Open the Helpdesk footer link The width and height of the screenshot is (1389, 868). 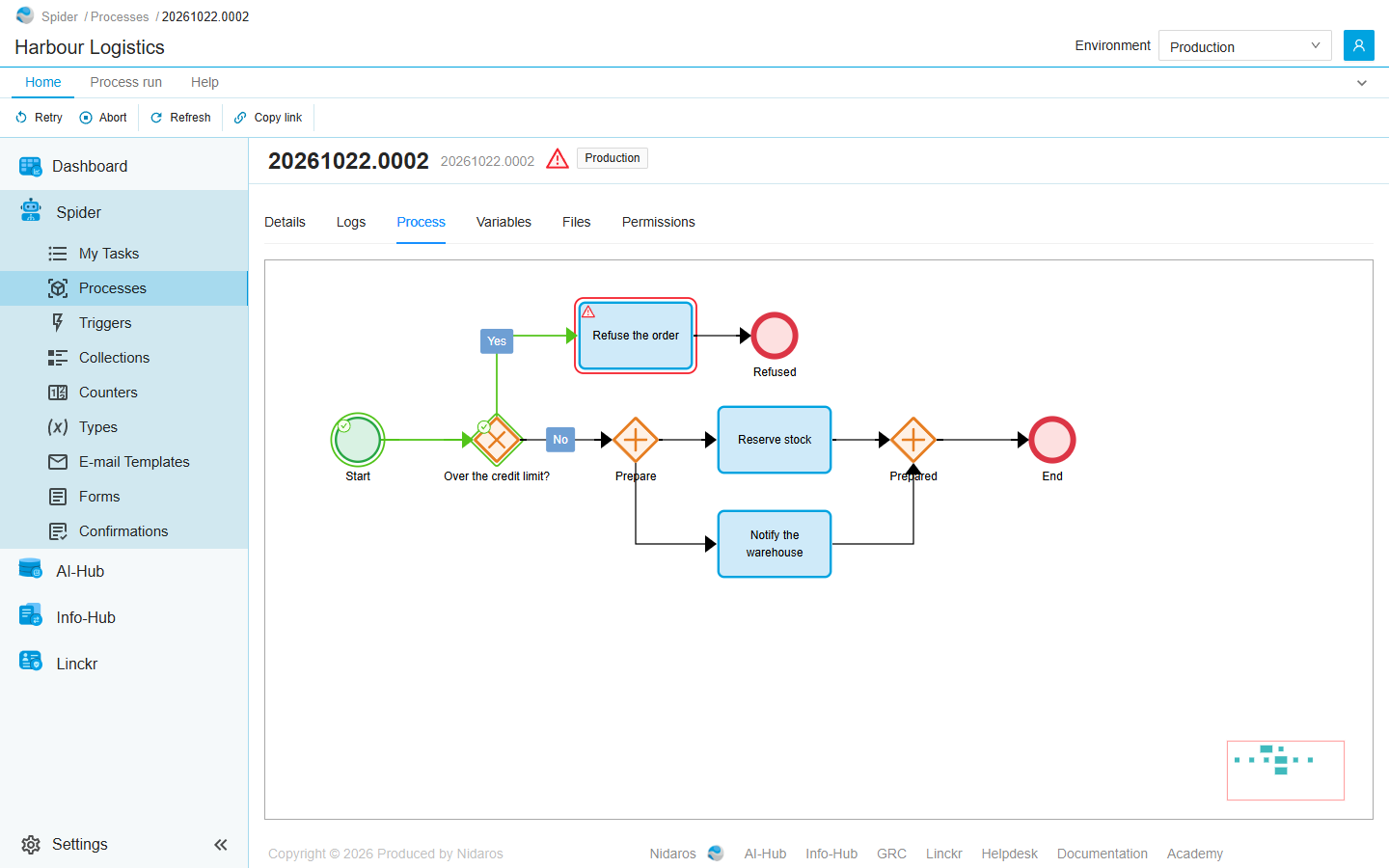click(x=1010, y=854)
